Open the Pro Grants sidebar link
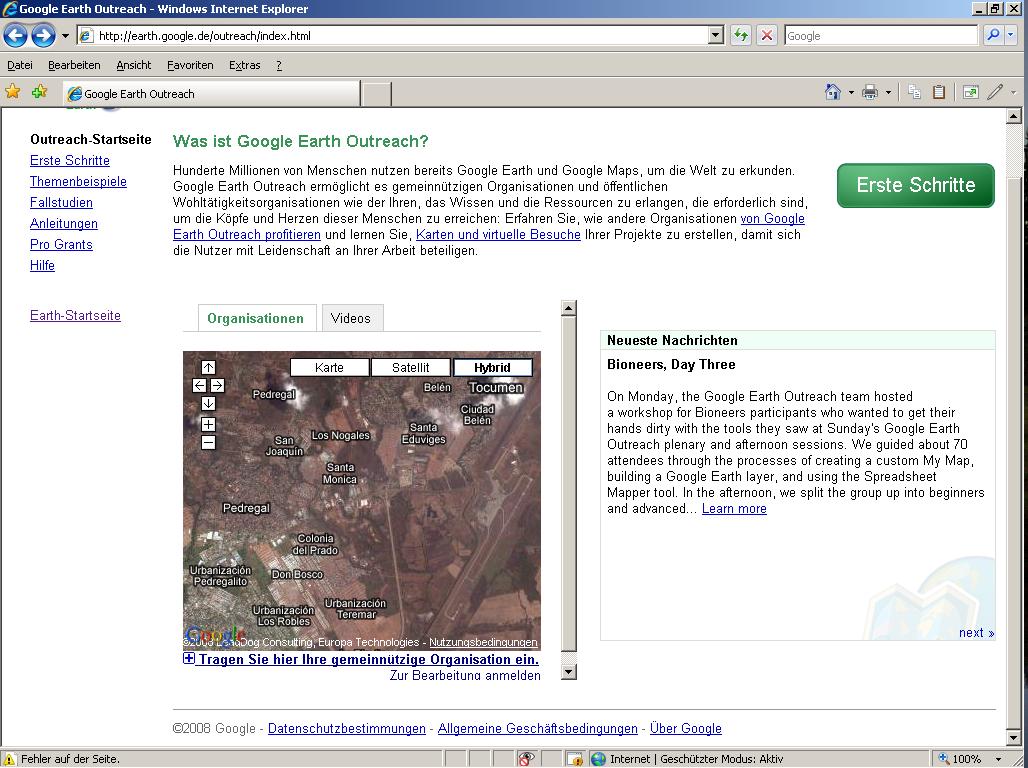This screenshot has width=1028, height=768. (x=61, y=245)
